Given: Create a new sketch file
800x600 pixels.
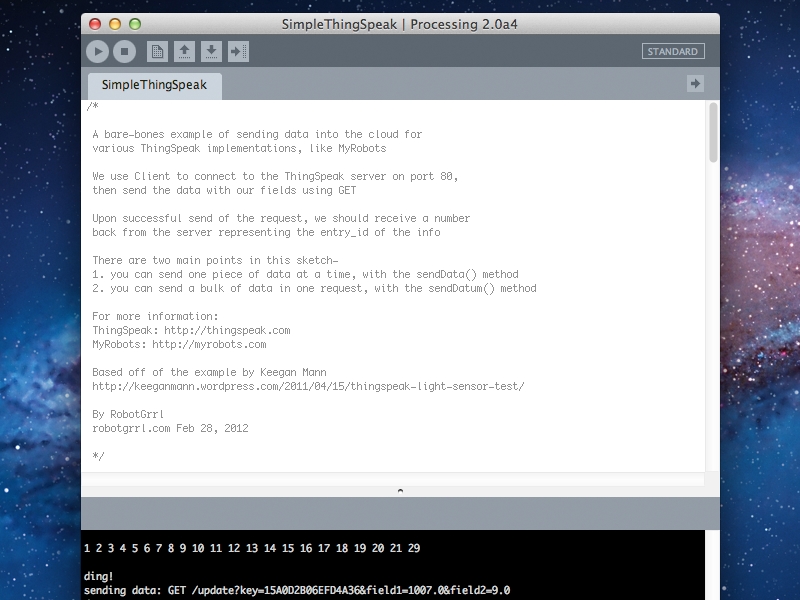Looking at the screenshot, I should (x=158, y=52).
